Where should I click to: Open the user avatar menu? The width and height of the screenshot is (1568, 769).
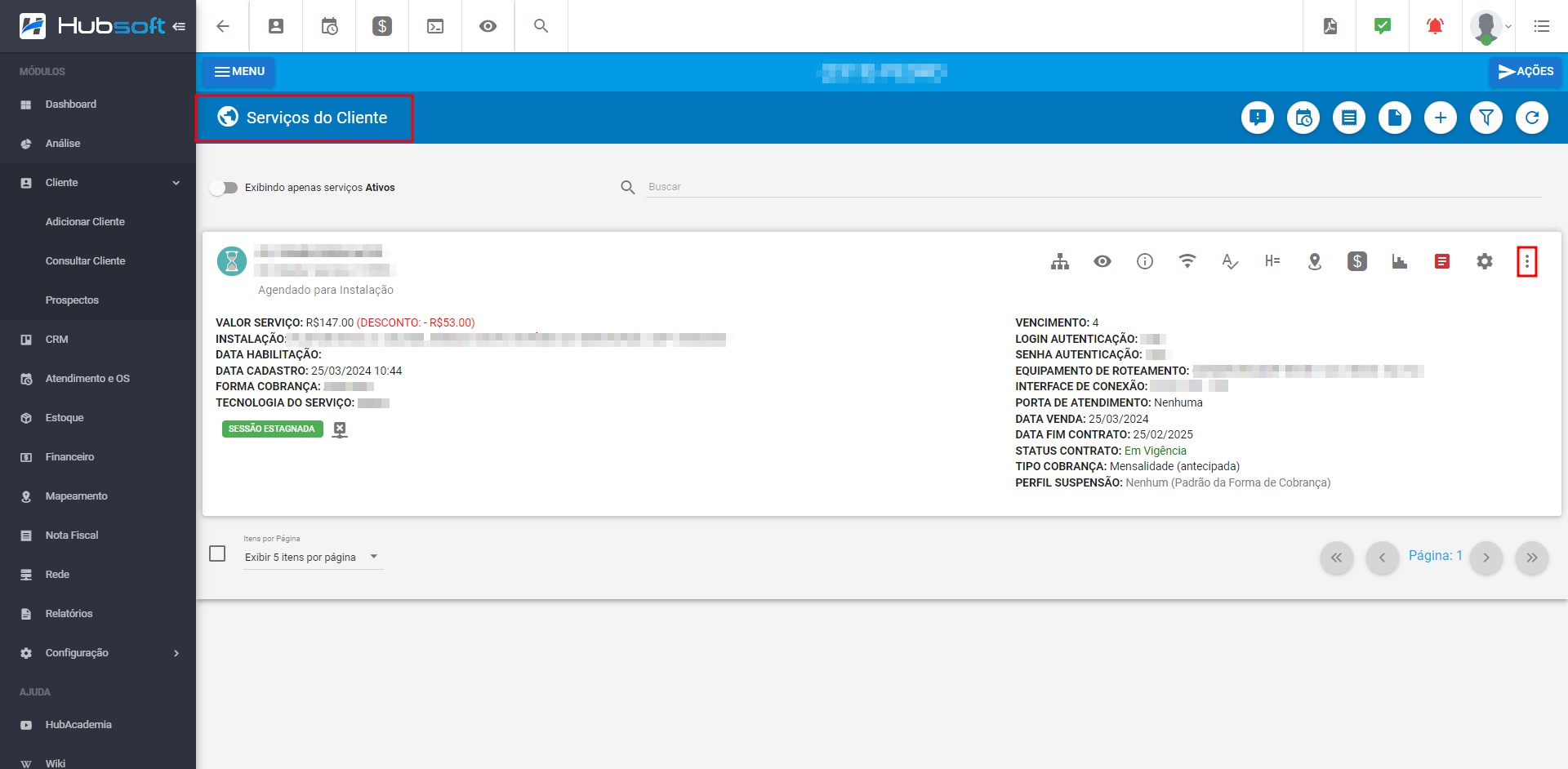point(1490,26)
